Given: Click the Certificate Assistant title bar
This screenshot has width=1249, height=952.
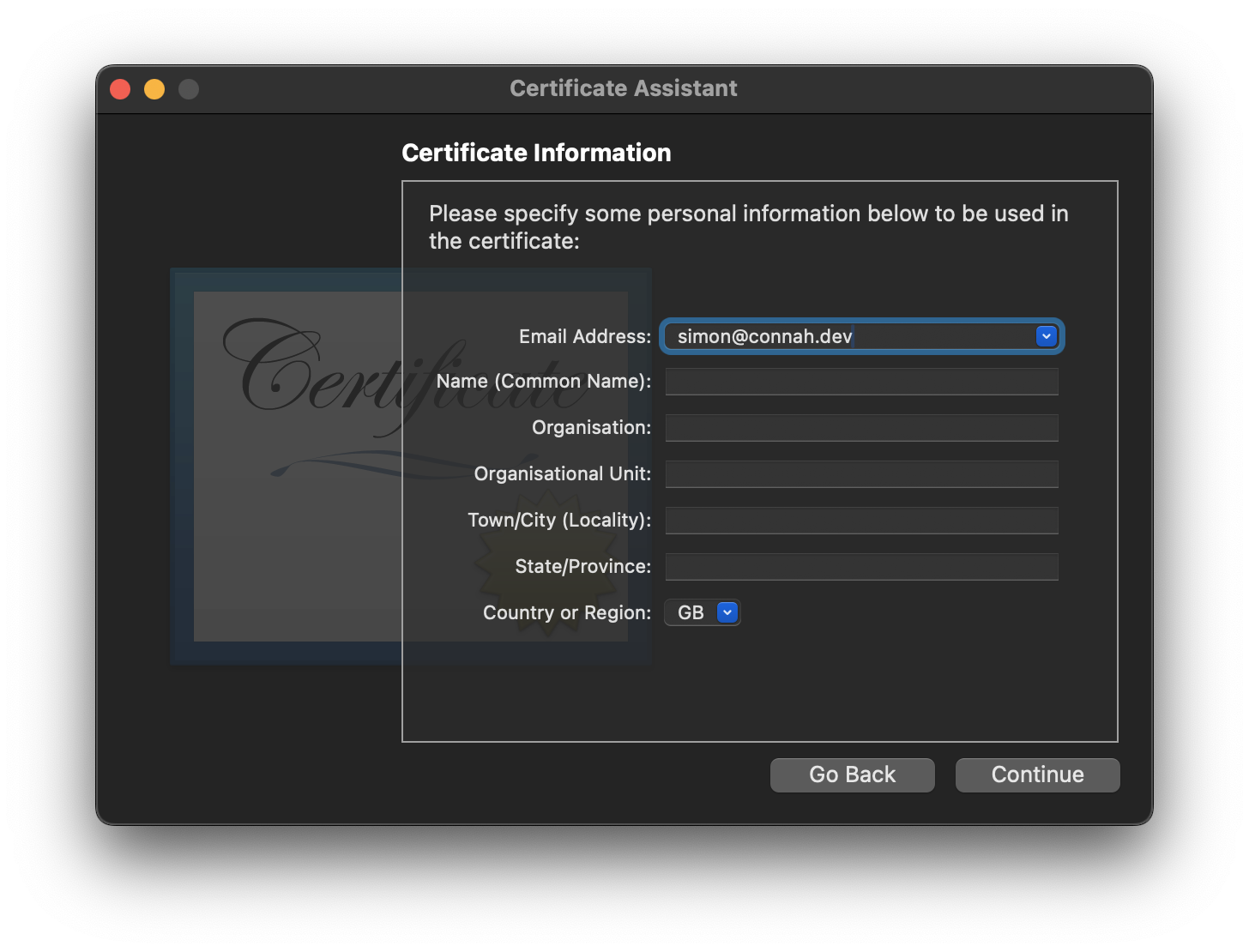Looking at the screenshot, I should [x=624, y=88].
